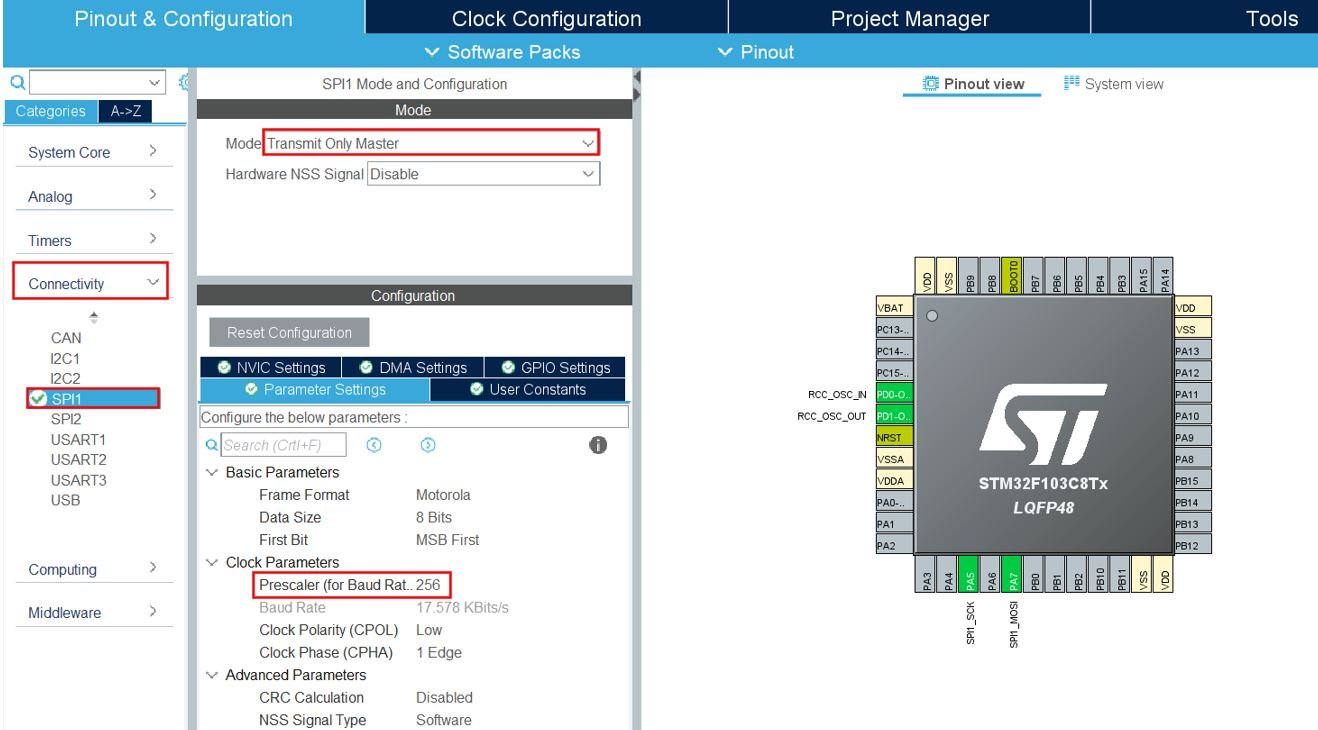Open the category search dropdown arrow

tap(154, 82)
